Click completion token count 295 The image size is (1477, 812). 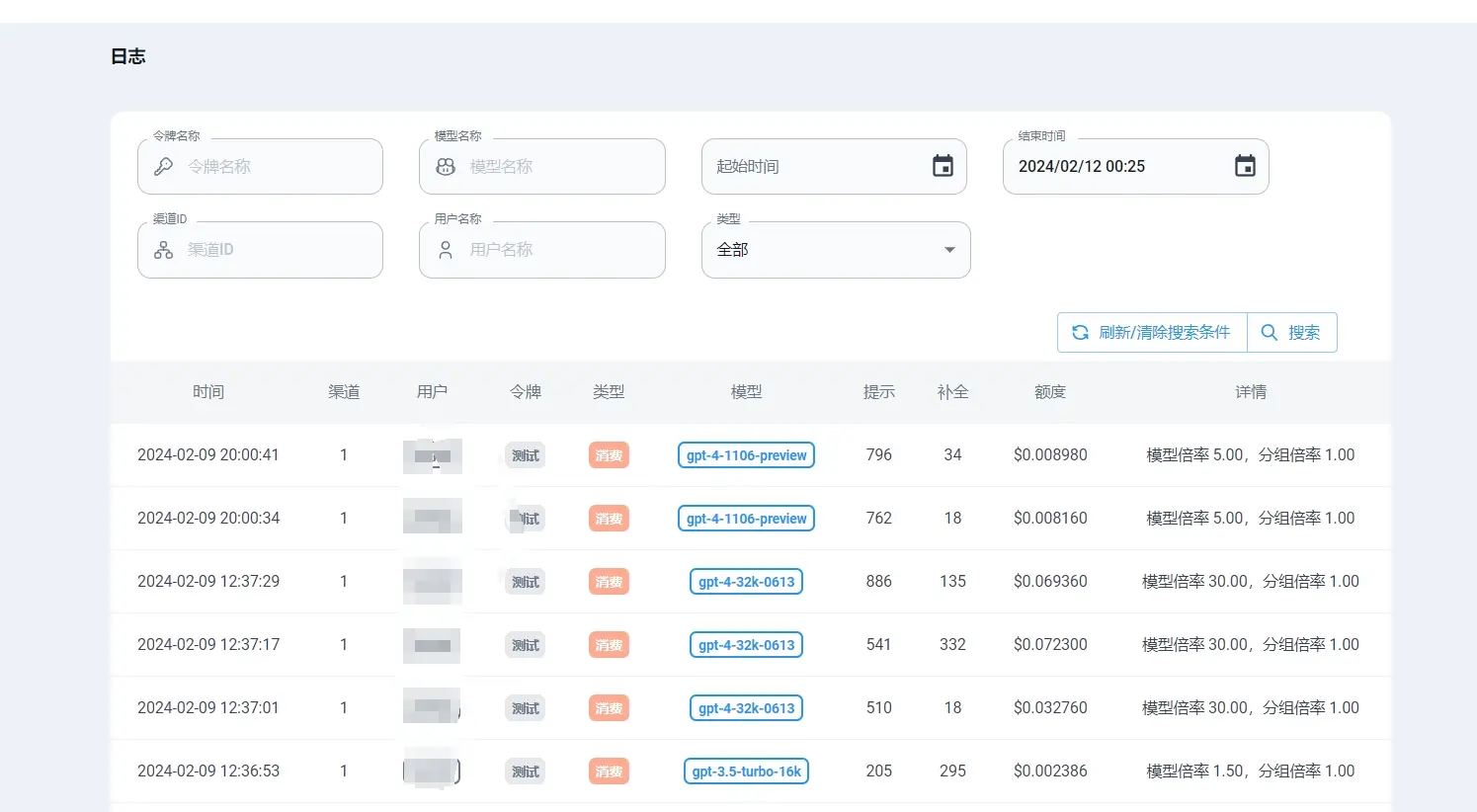click(x=952, y=771)
